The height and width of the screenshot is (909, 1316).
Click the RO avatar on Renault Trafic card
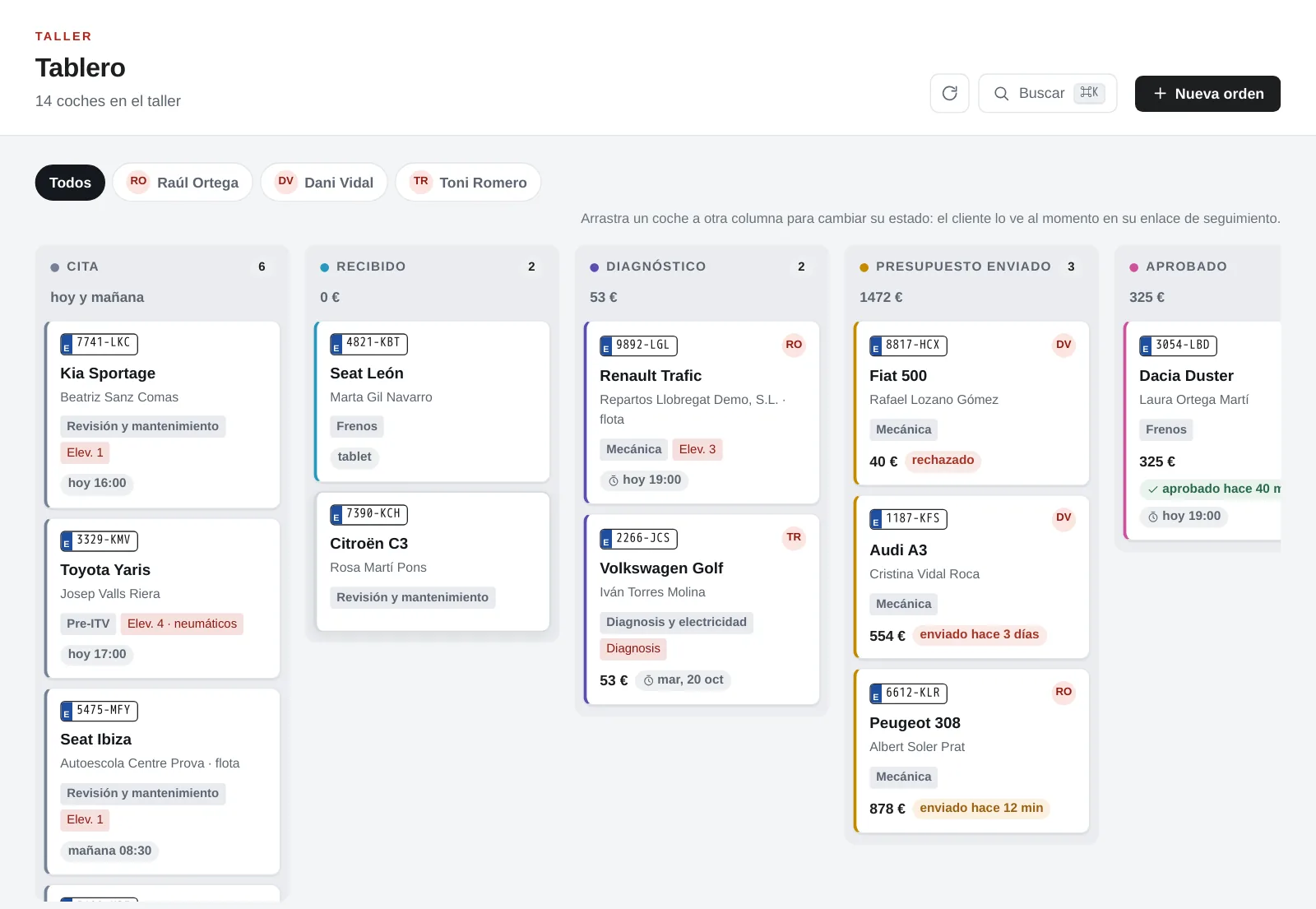(x=794, y=345)
